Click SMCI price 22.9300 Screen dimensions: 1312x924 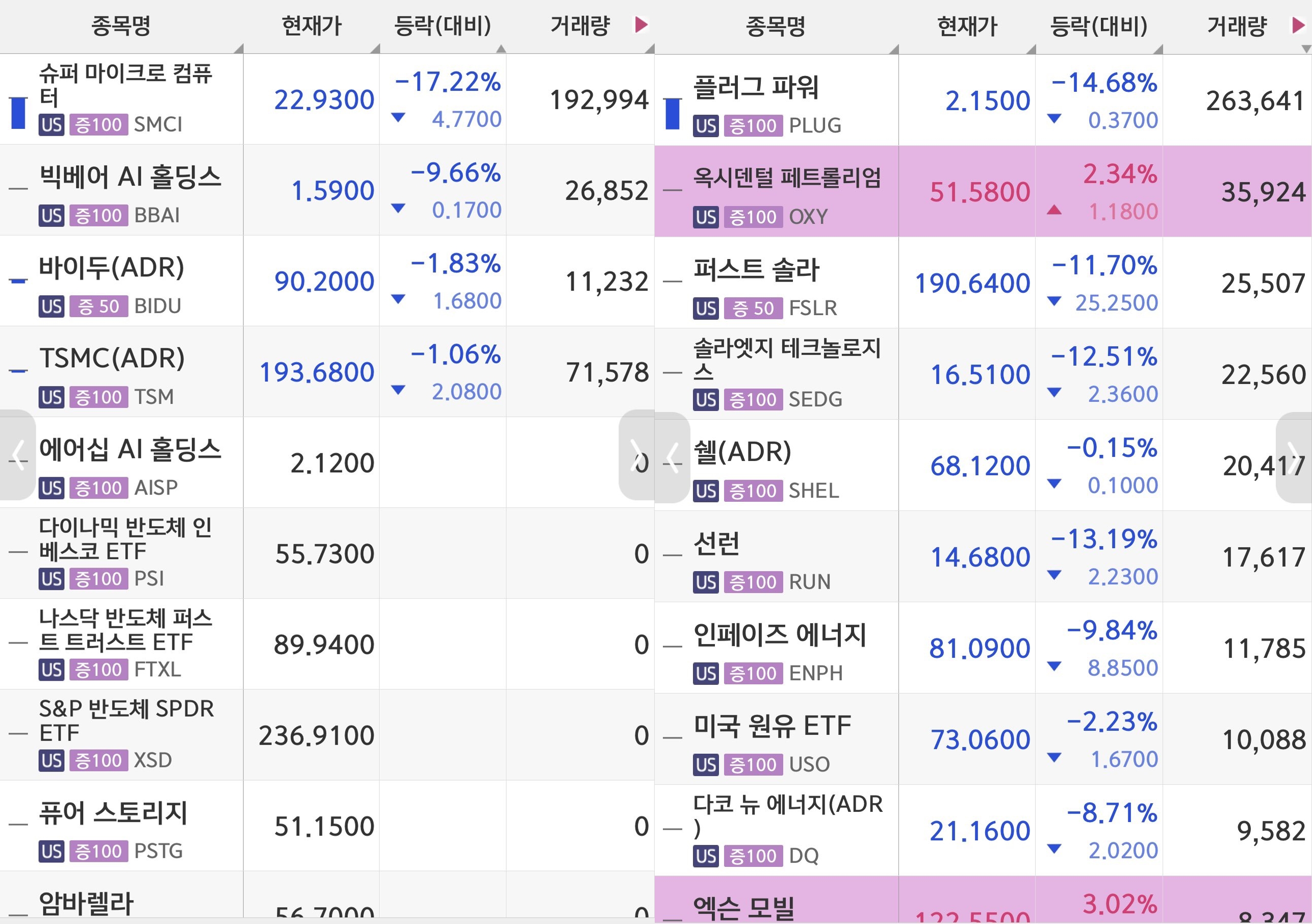[x=324, y=99]
